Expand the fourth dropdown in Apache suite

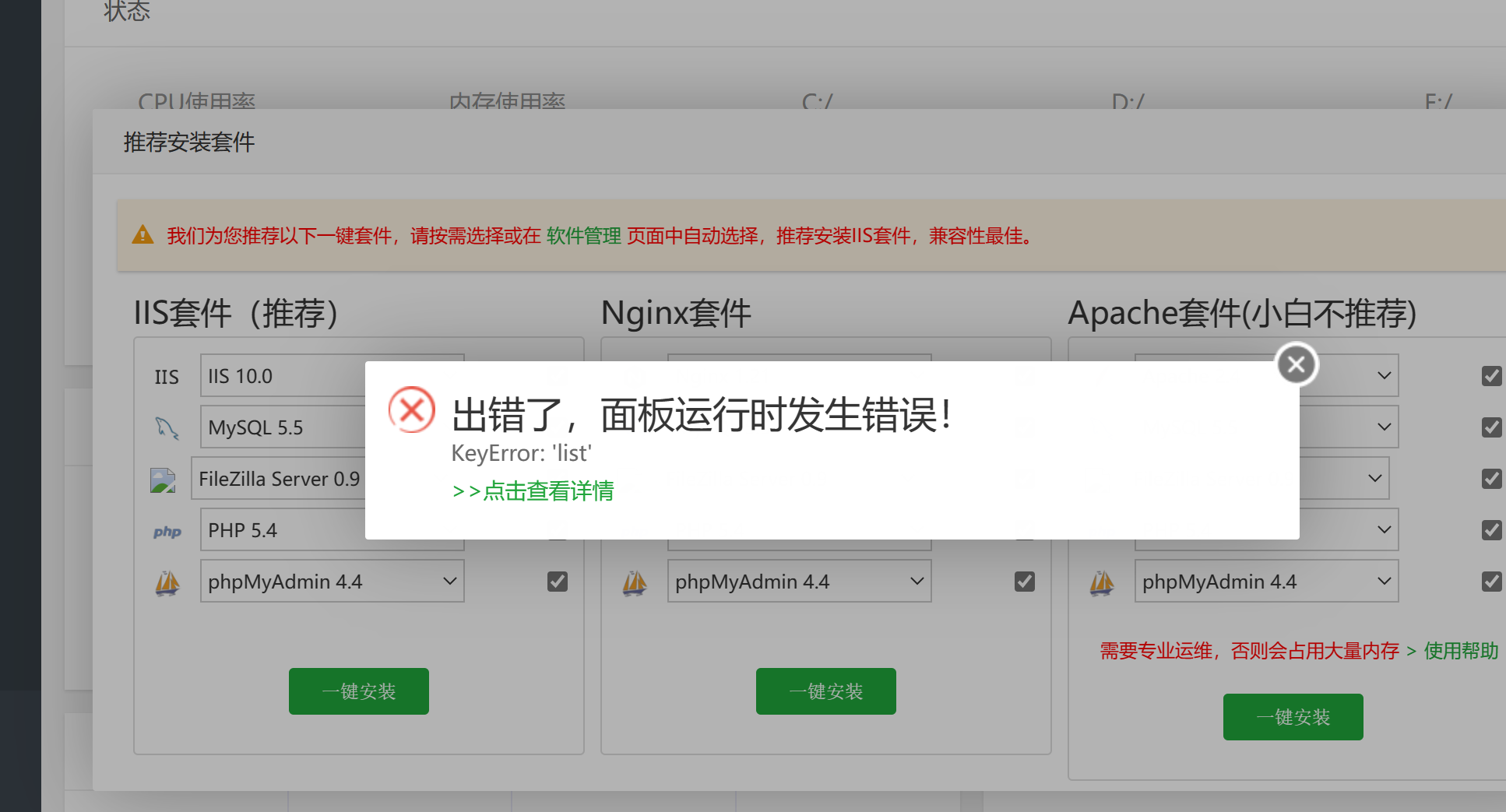(x=1384, y=529)
